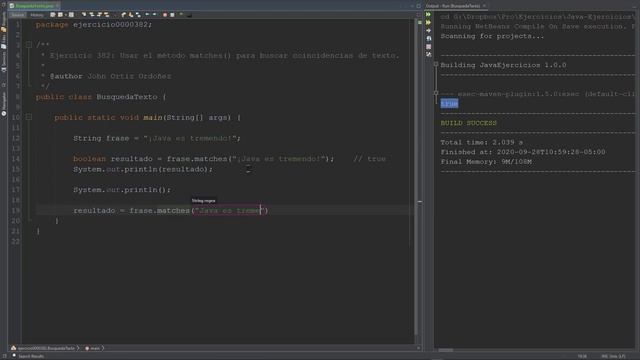Click the Find Previous Occurrence icon
Viewport: 640px width, 360px height.
coord(92,15)
